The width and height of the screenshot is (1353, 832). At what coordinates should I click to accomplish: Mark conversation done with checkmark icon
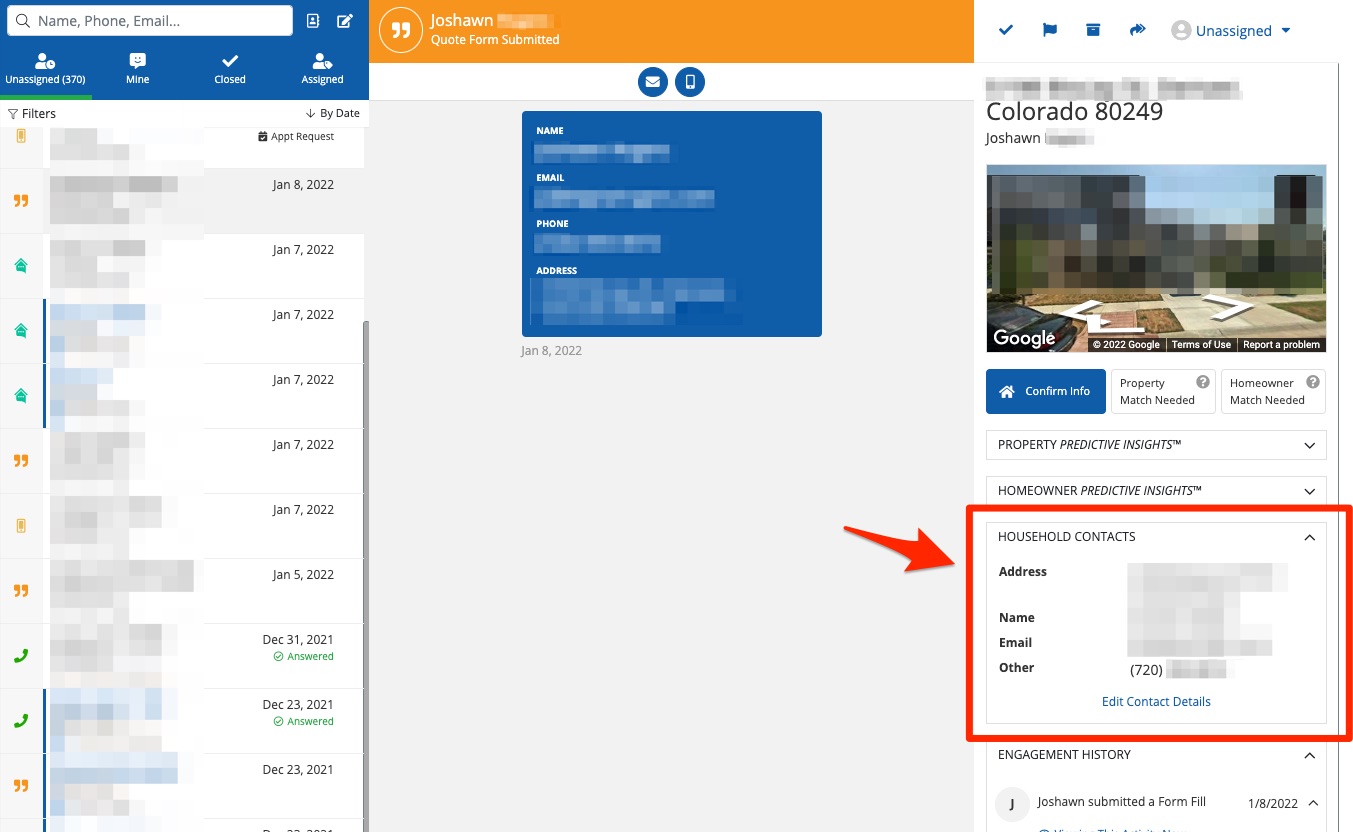coord(1006,30)
